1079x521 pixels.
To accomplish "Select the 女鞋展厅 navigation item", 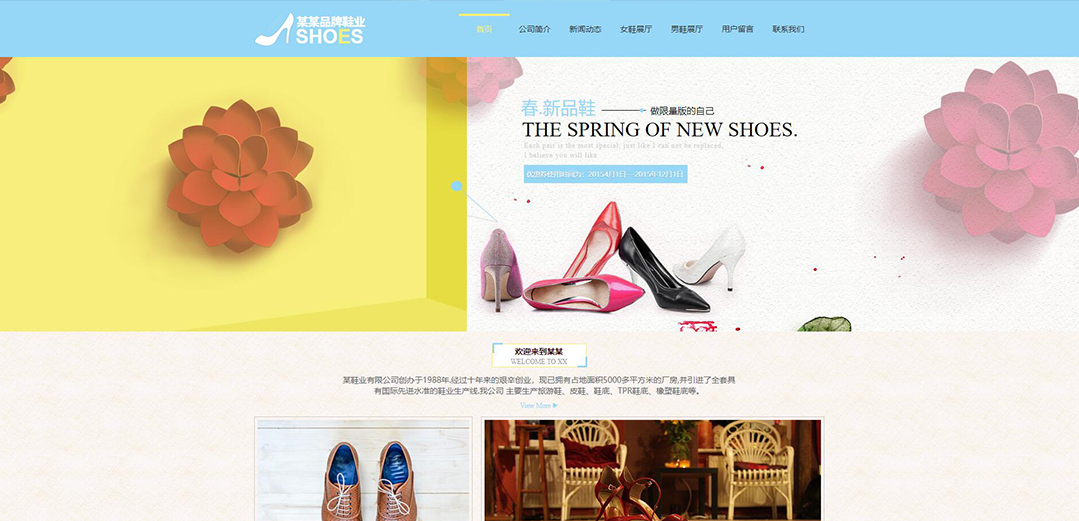I will point(636,30).
